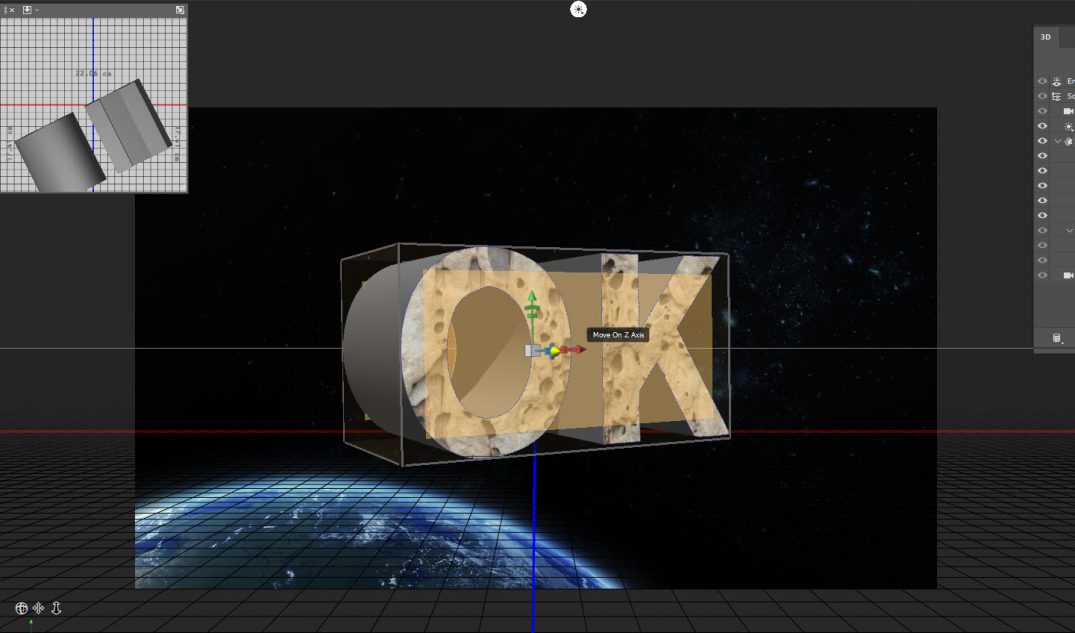Close the secondary view panel
This screenshot has height=633, width=1075.
[x=11, y=10]
